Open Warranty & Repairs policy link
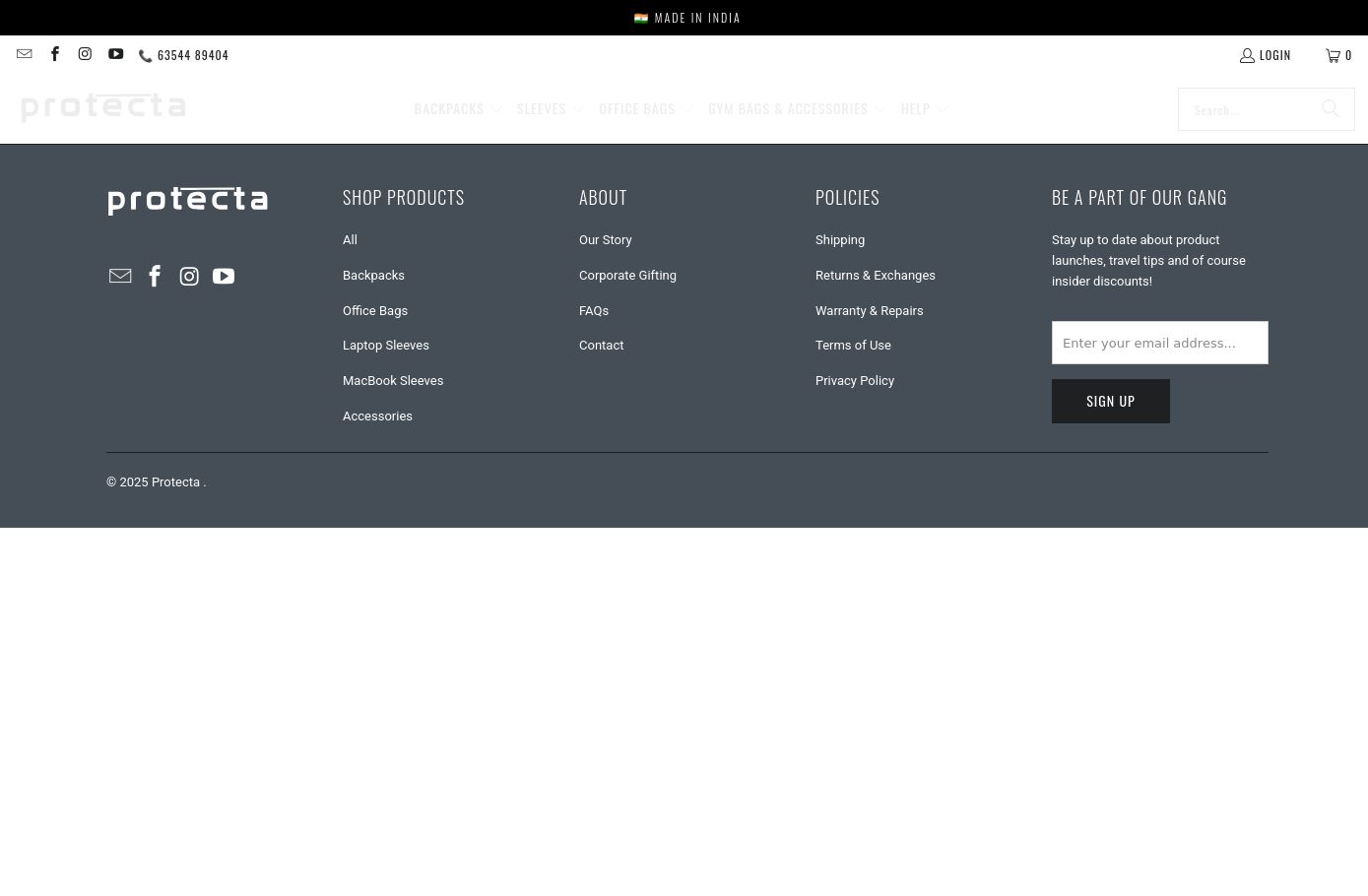1368x896 pixels. (869, 311)
